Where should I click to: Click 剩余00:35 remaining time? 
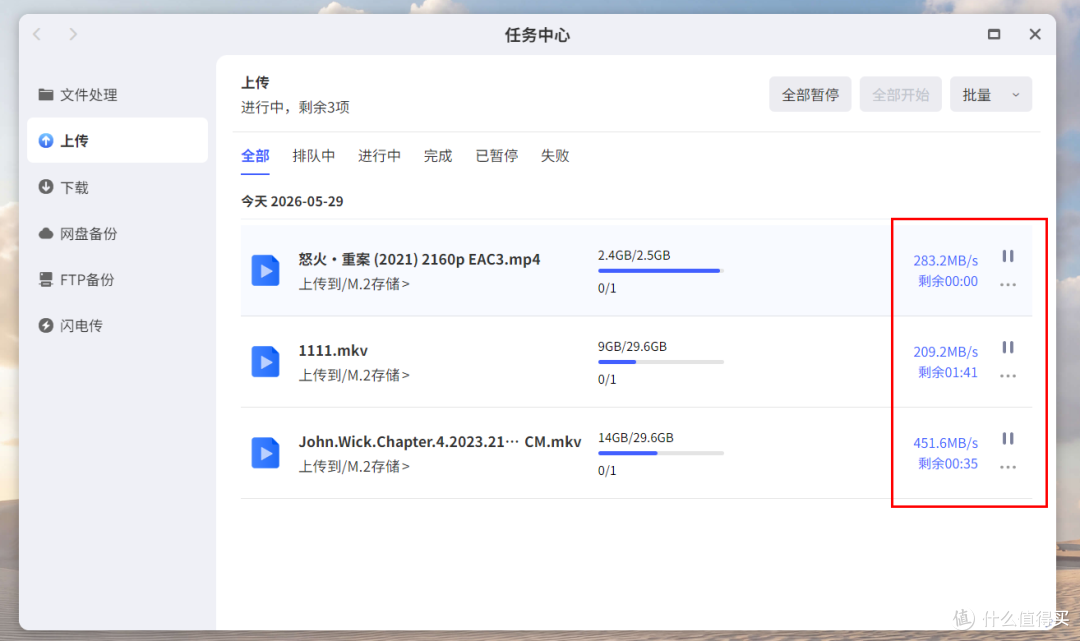pos(948,463)
